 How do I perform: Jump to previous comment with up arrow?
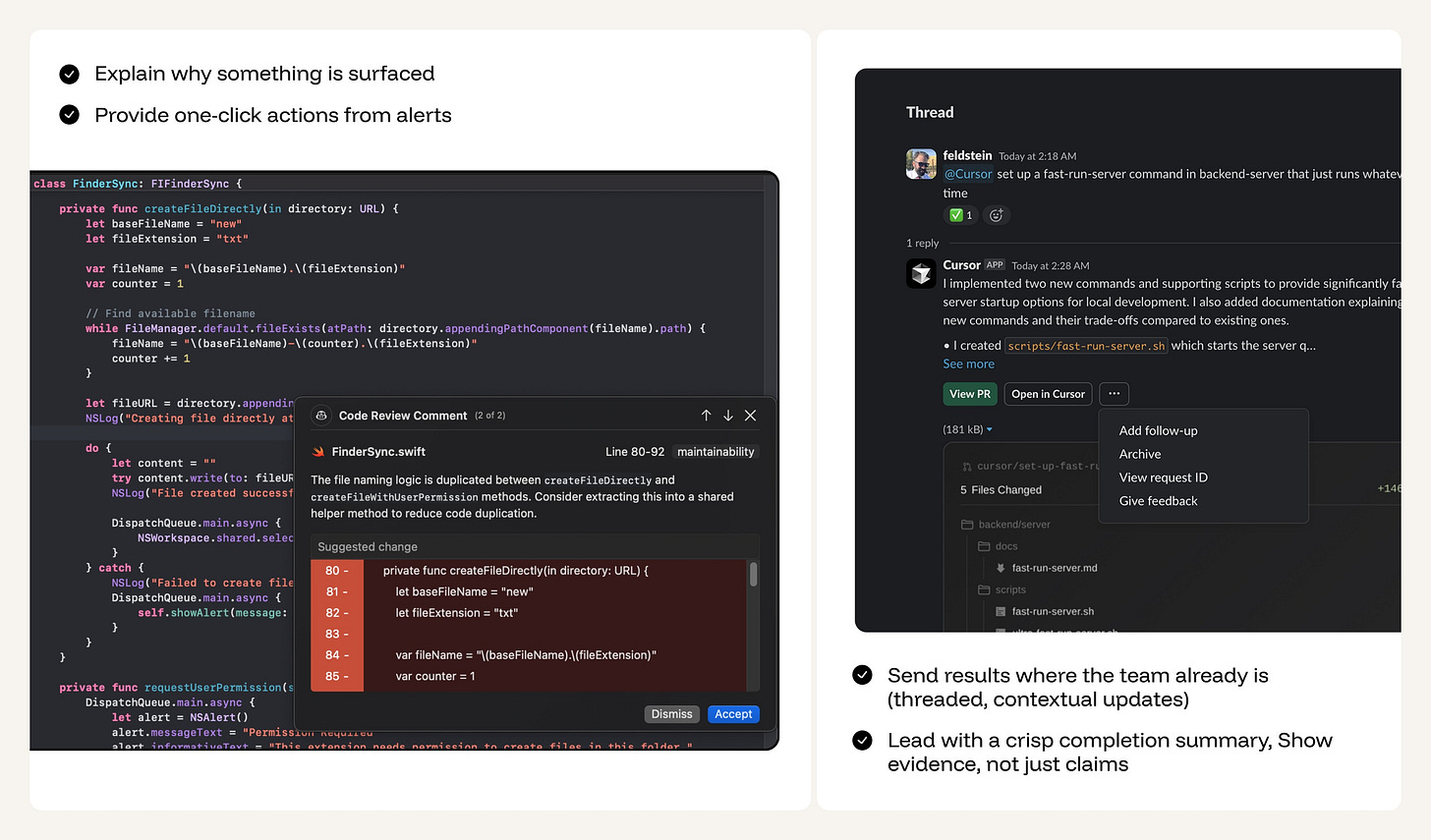tap(706, 416)
